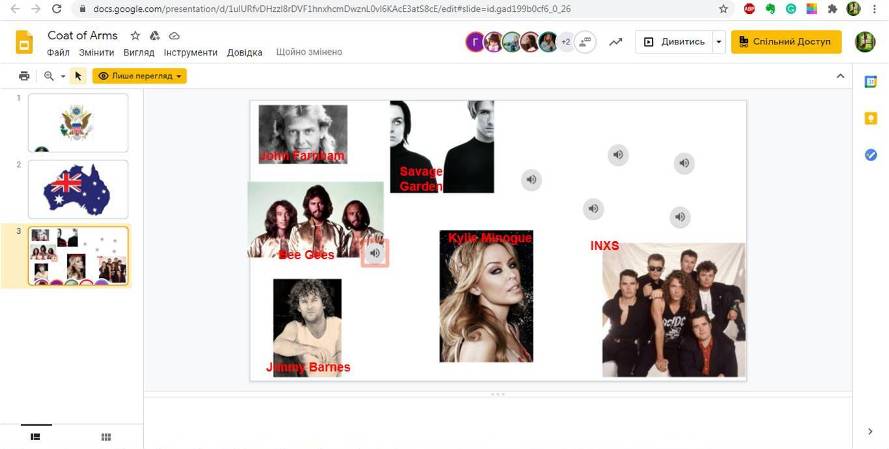
Task: Select the cursor pointer tool
Action: point(78,76)
